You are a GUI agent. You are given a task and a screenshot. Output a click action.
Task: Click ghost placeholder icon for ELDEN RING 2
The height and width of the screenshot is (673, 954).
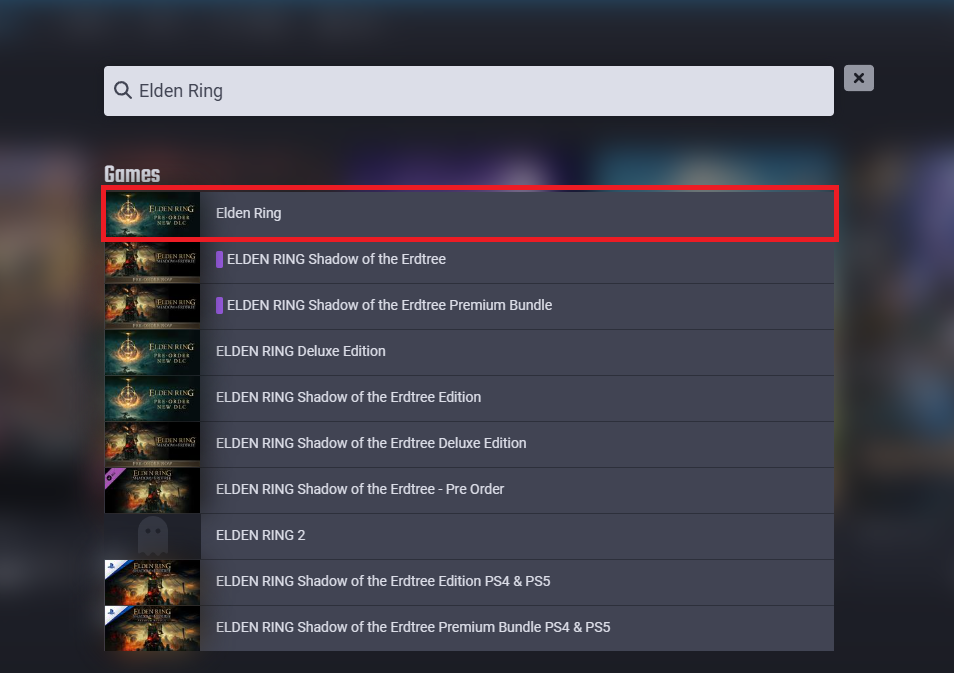coord(152,536)
